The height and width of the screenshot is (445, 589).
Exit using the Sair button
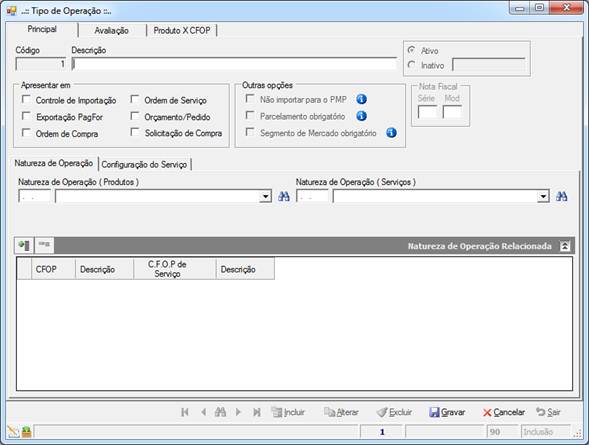click(x=548, y=412)
